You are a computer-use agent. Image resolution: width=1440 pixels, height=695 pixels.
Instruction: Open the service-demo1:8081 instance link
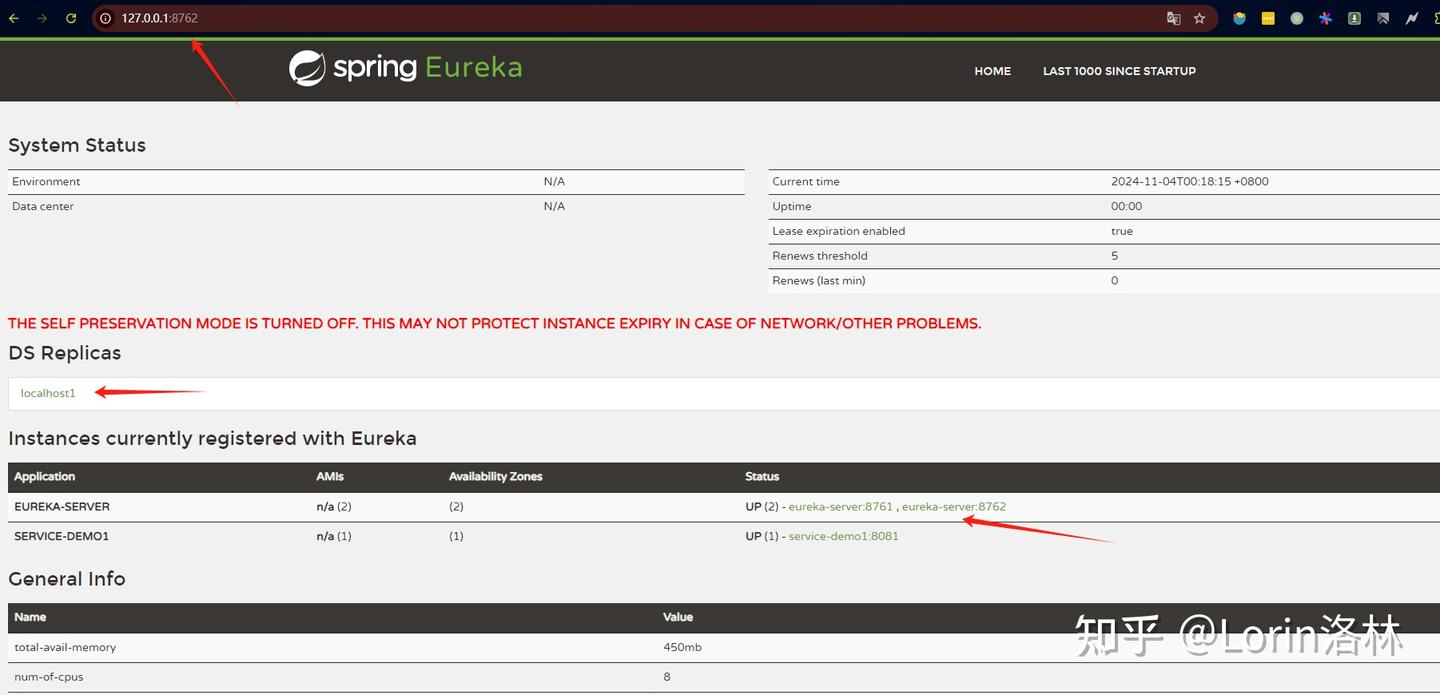[845, 536]
